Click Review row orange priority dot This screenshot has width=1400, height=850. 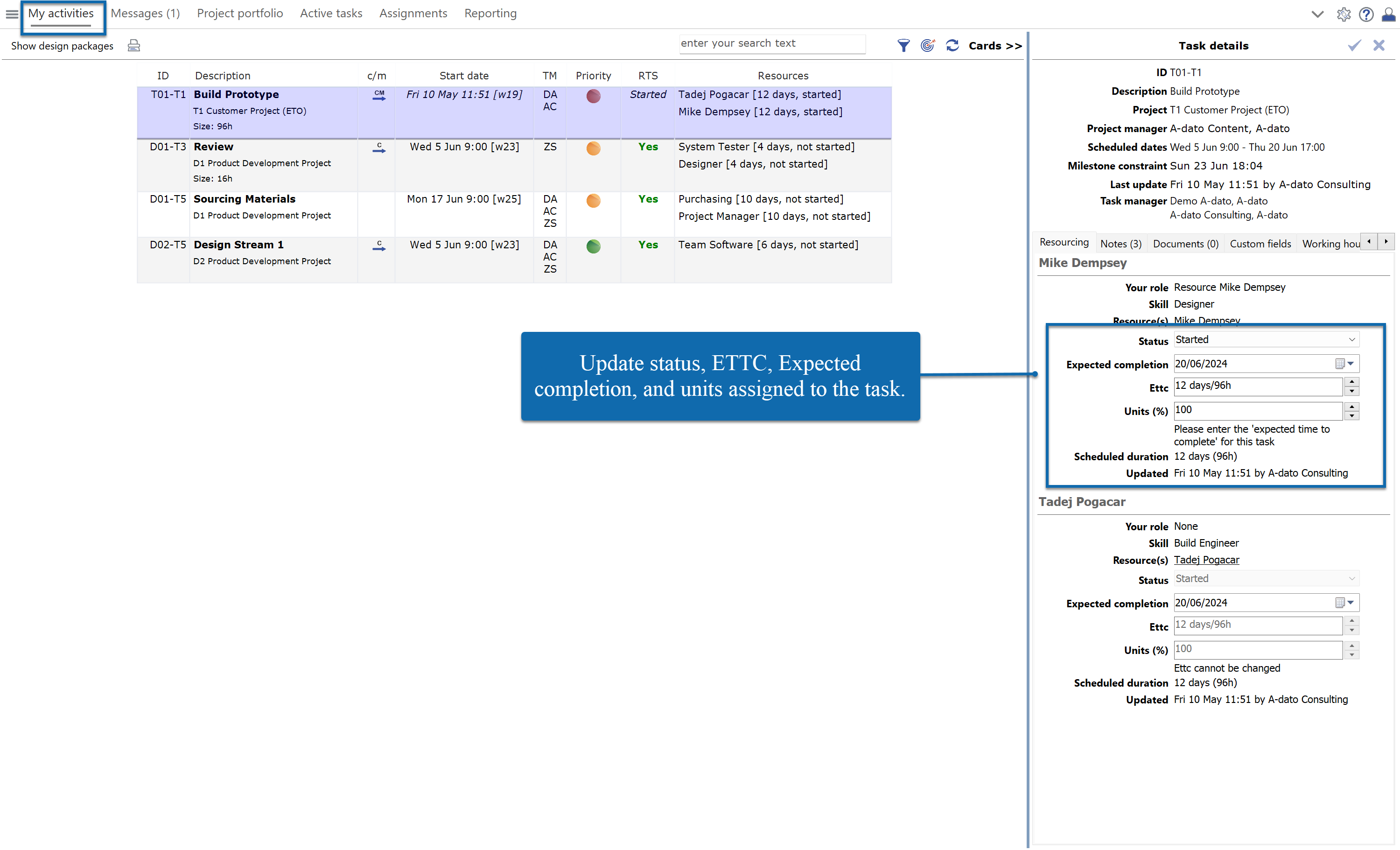pyautogui.click(x=593, y=148)
